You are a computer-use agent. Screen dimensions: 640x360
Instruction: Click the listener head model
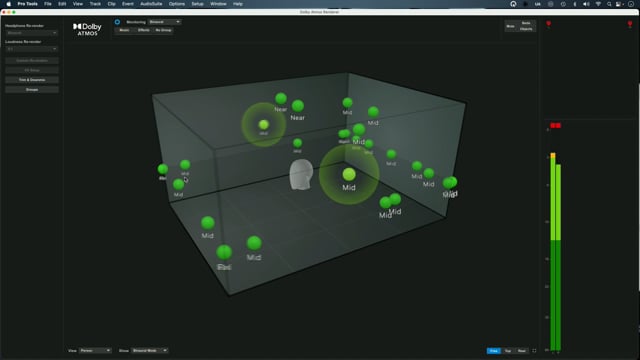pyautogui.click(x=301, y=174)
